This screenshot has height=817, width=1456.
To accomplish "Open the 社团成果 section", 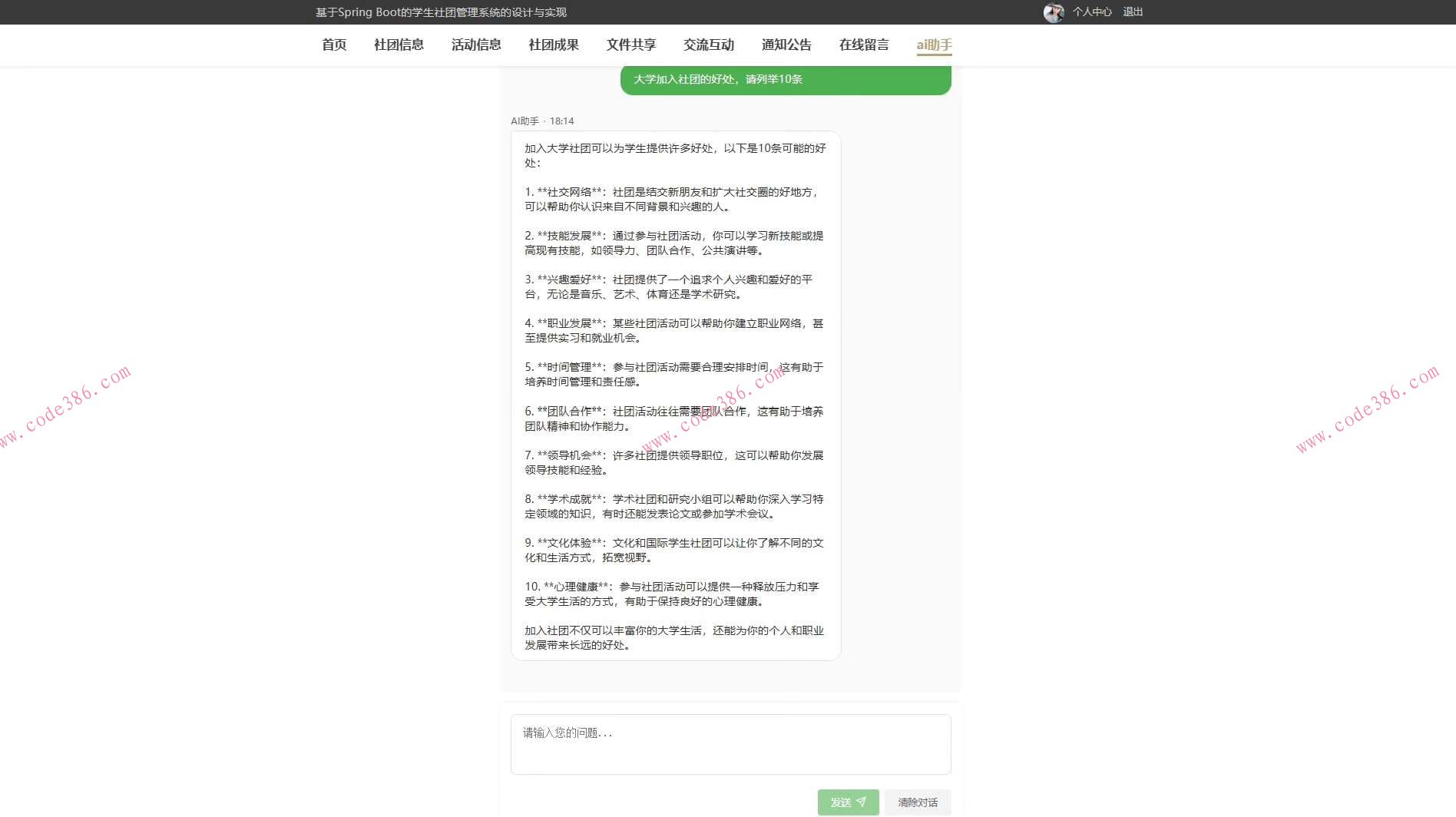I will coord(553,45).
